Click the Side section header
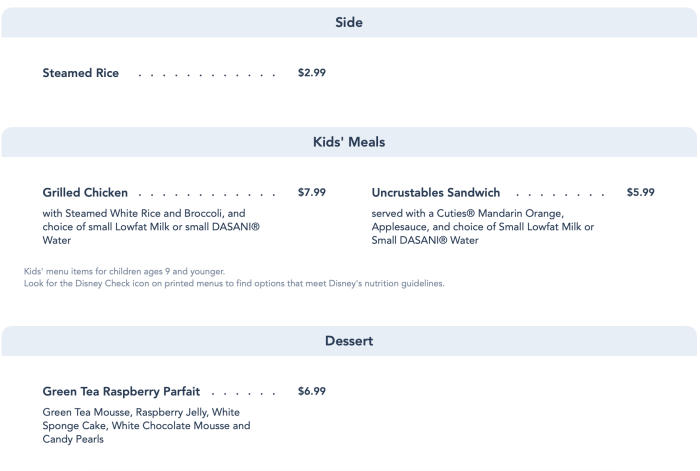Screen dimensions: 700x471 [x=348, y=22]
